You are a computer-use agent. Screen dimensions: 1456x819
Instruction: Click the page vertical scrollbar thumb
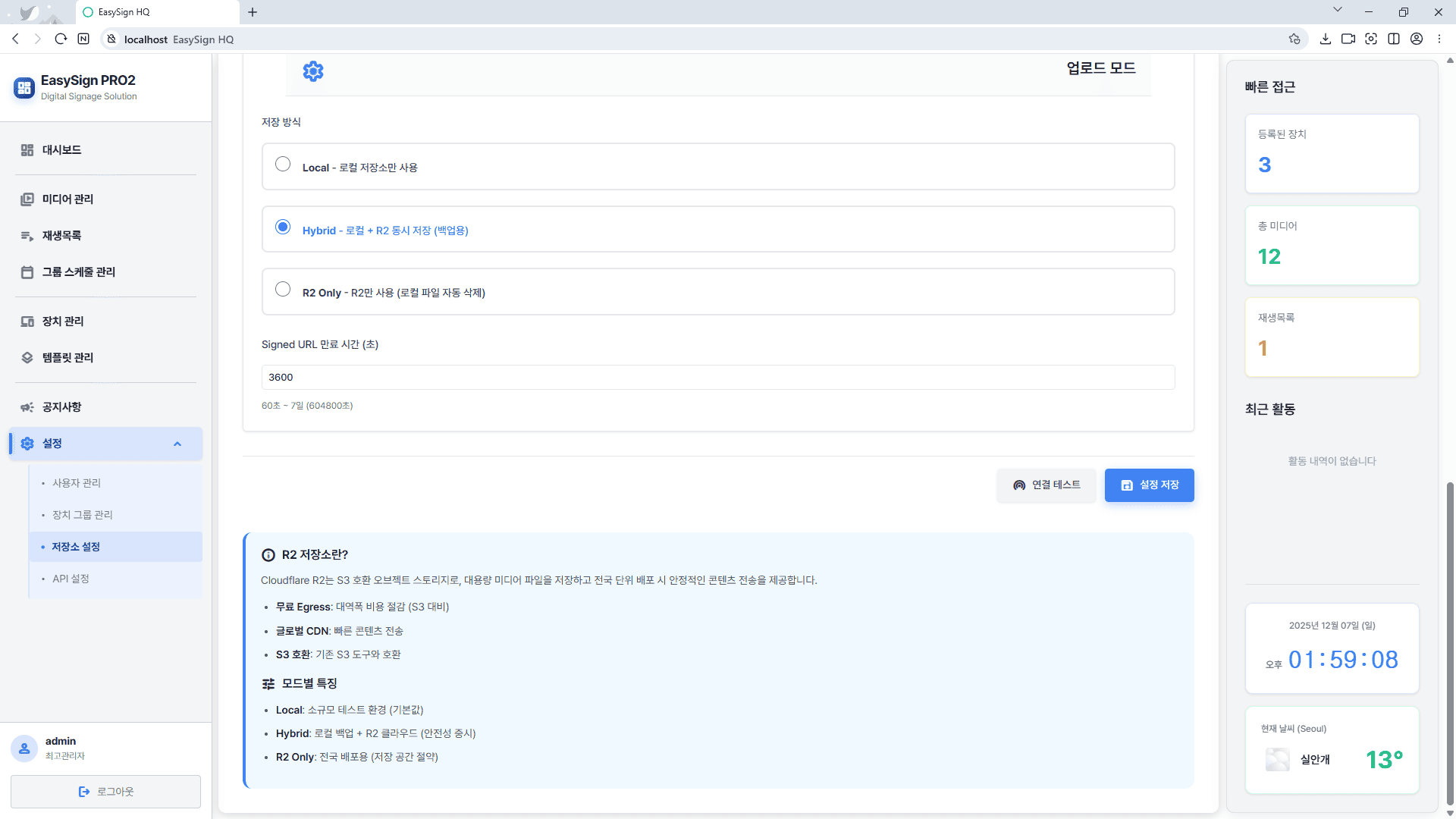pyautogui.click(x=1450, y=645)
